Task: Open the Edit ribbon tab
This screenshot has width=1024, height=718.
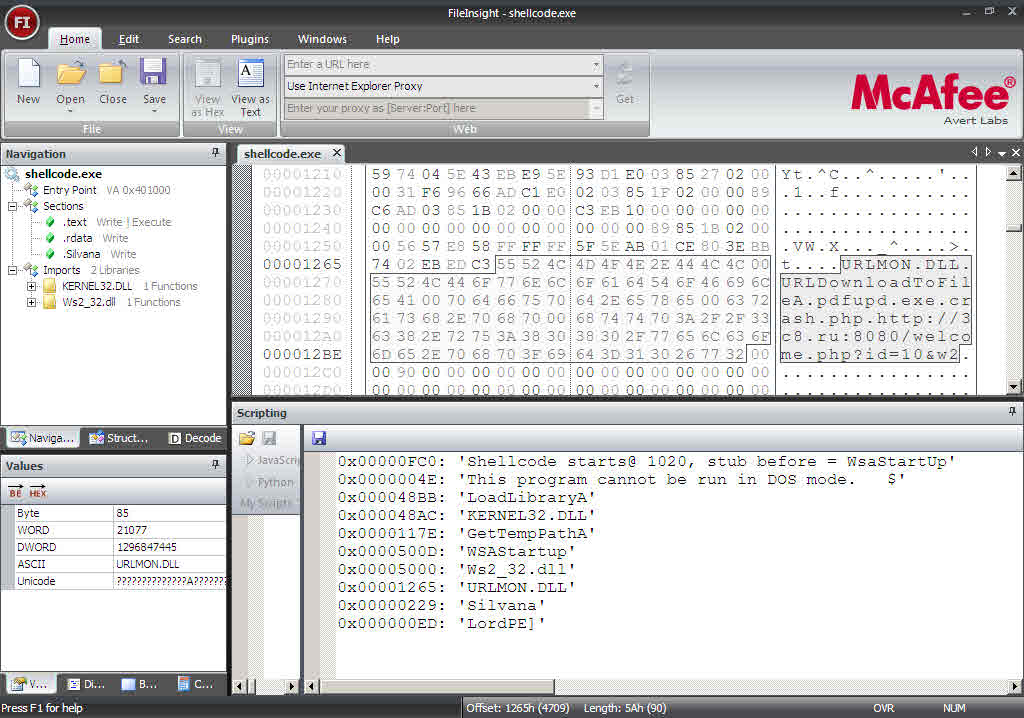Action: pyautogui.click(x=129, y=39)
